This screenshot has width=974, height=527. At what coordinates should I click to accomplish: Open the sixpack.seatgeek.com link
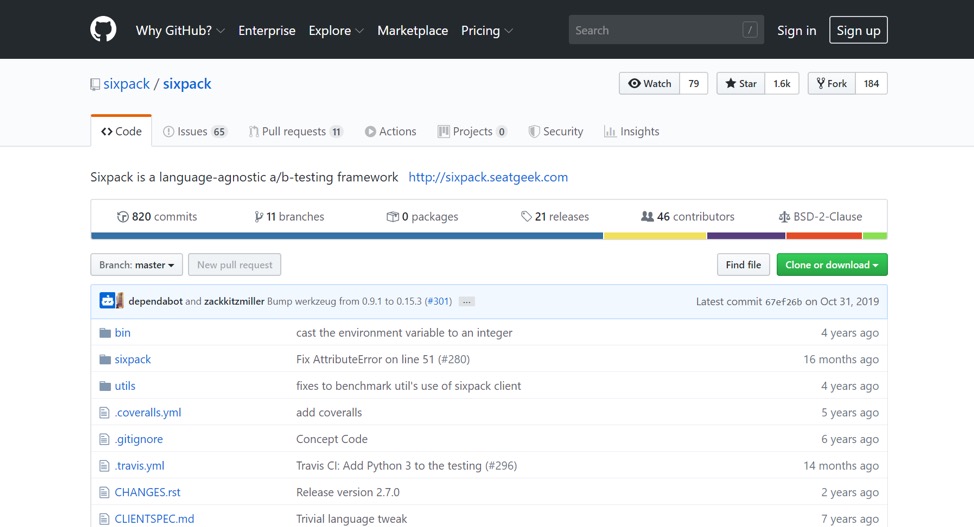click(x=488, y=177)
